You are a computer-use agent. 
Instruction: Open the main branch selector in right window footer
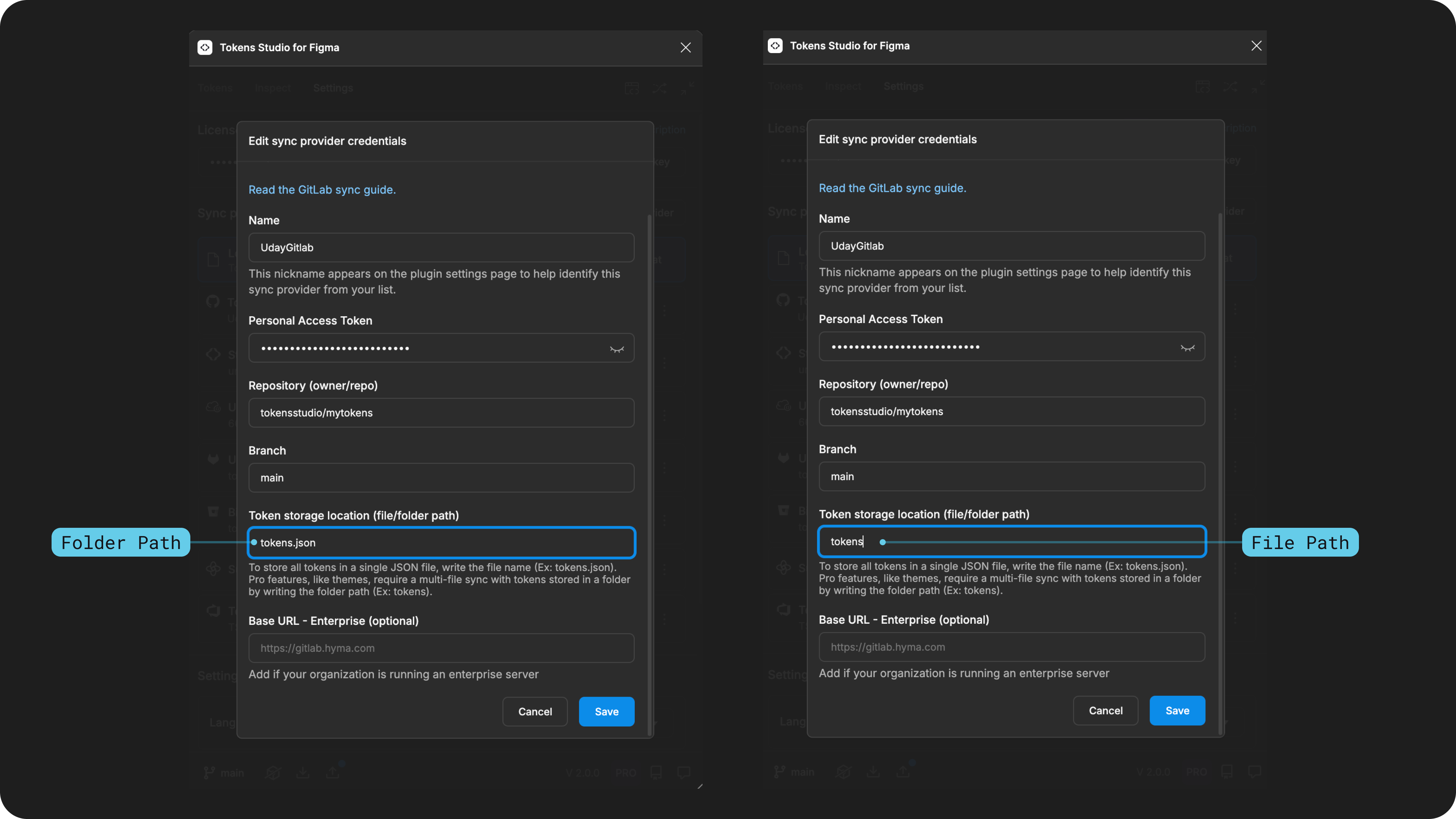click(x=794, y=772)
